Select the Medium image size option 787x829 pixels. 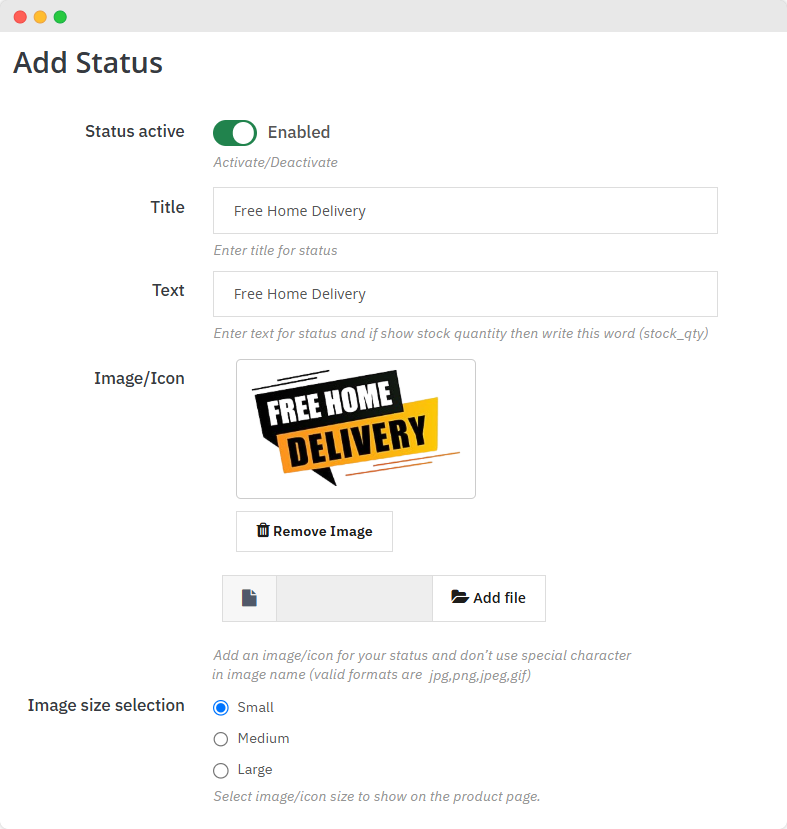coord(221,739)
